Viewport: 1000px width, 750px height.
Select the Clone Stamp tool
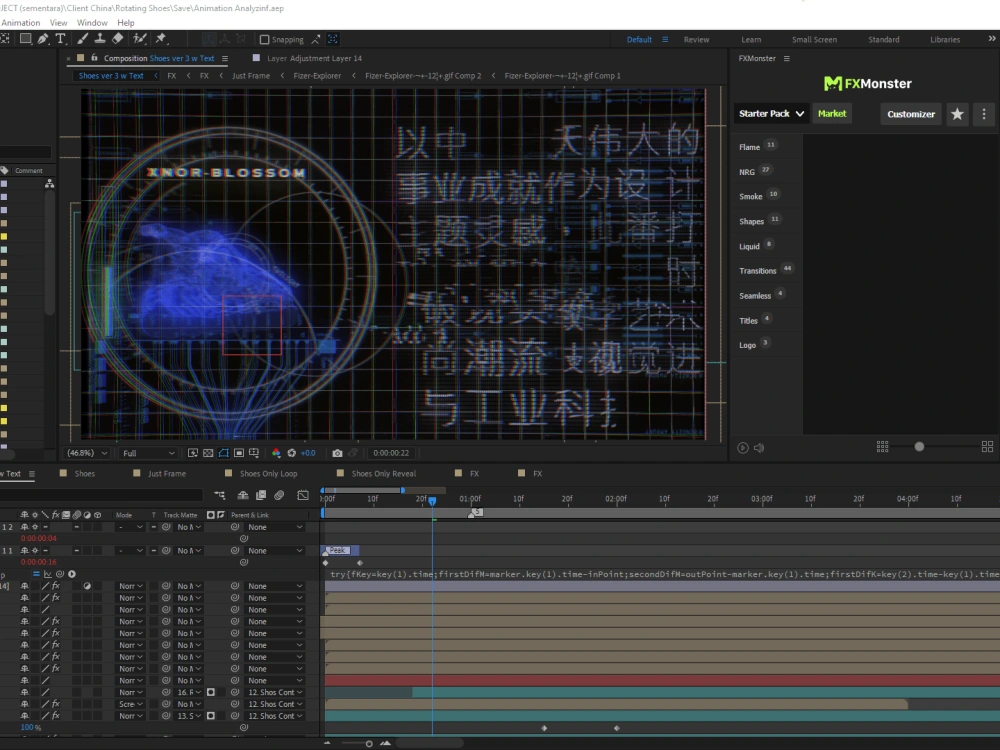(101, 38)
